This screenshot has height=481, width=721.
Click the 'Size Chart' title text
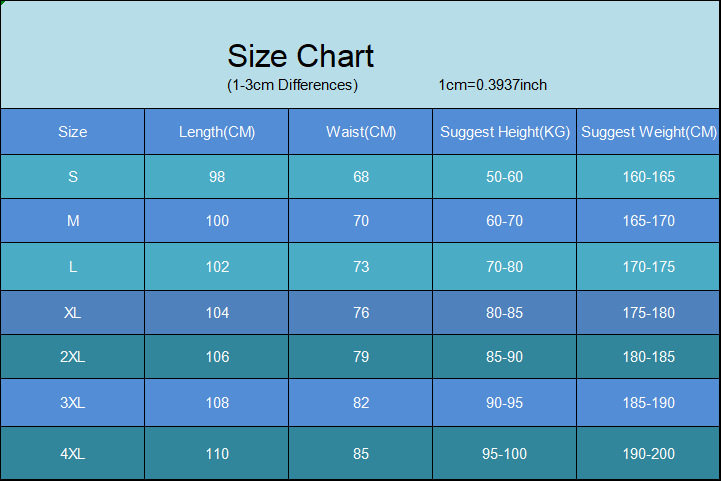(300, 56)
